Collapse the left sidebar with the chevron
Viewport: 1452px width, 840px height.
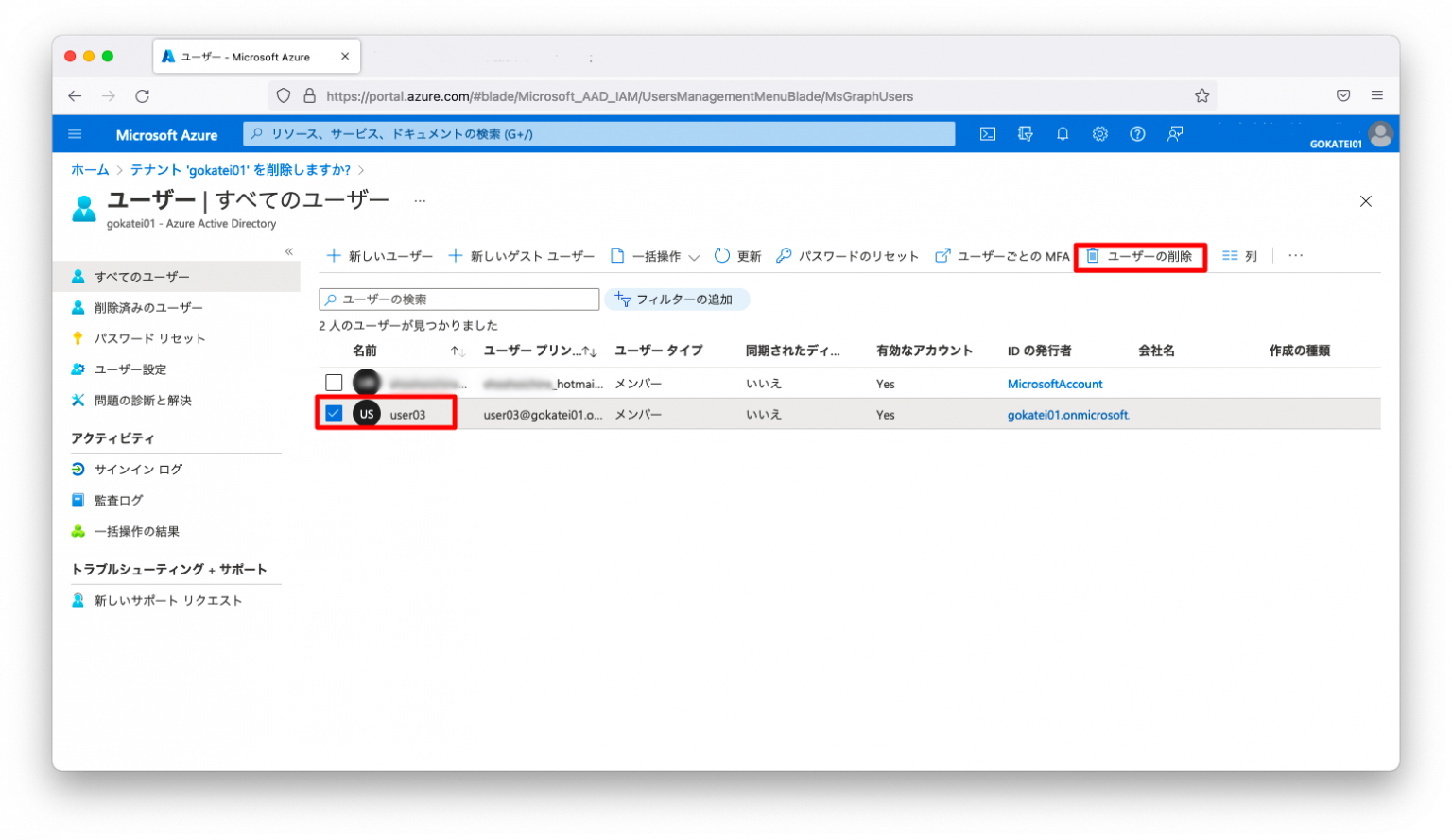click(289, 251)
